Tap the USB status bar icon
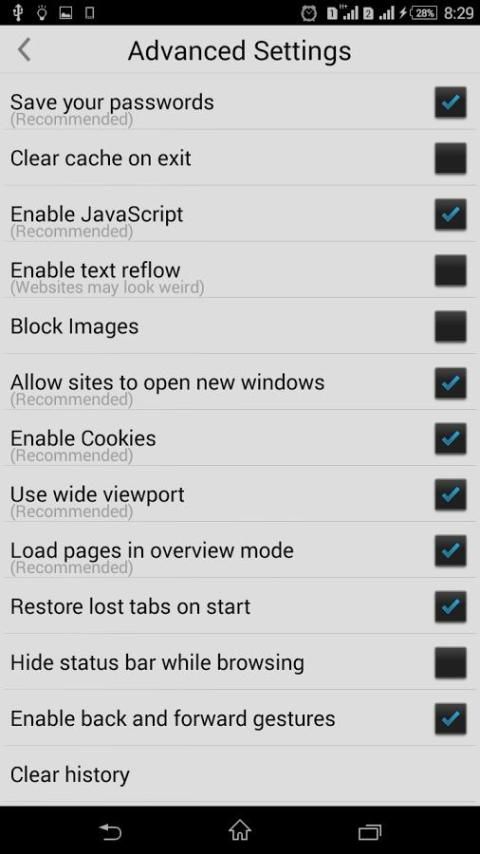 (17, 13)
